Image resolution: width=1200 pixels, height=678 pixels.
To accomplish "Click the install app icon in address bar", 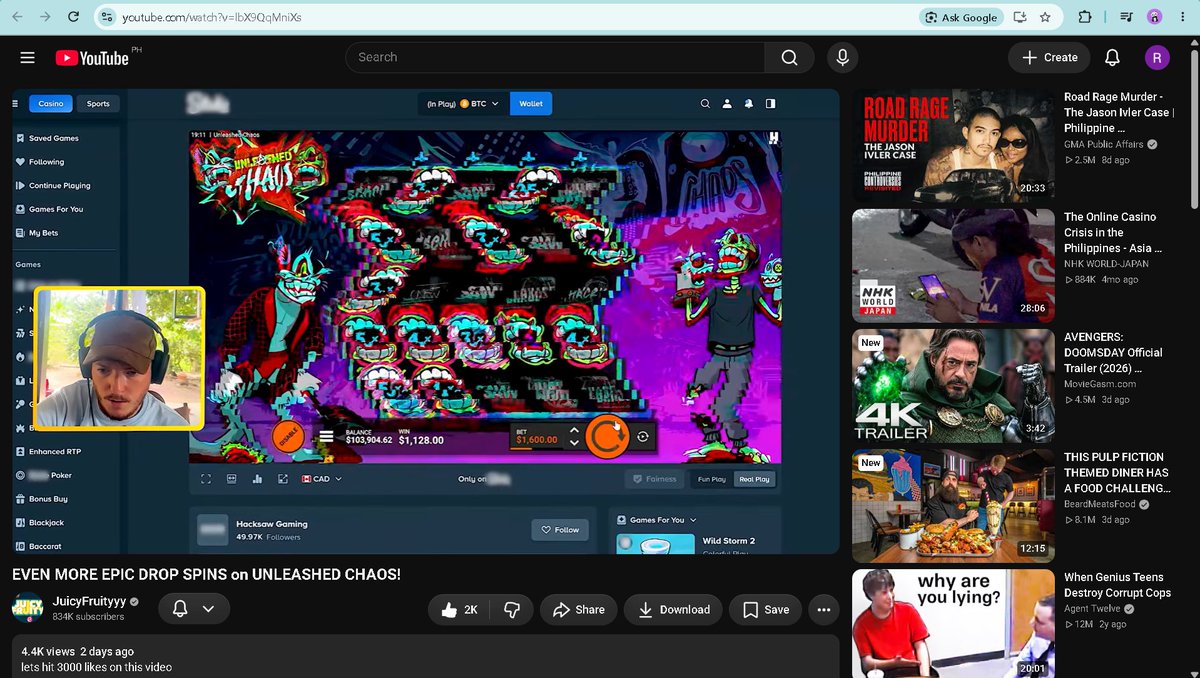I will pyautogui.click(x=1020, y=17).
